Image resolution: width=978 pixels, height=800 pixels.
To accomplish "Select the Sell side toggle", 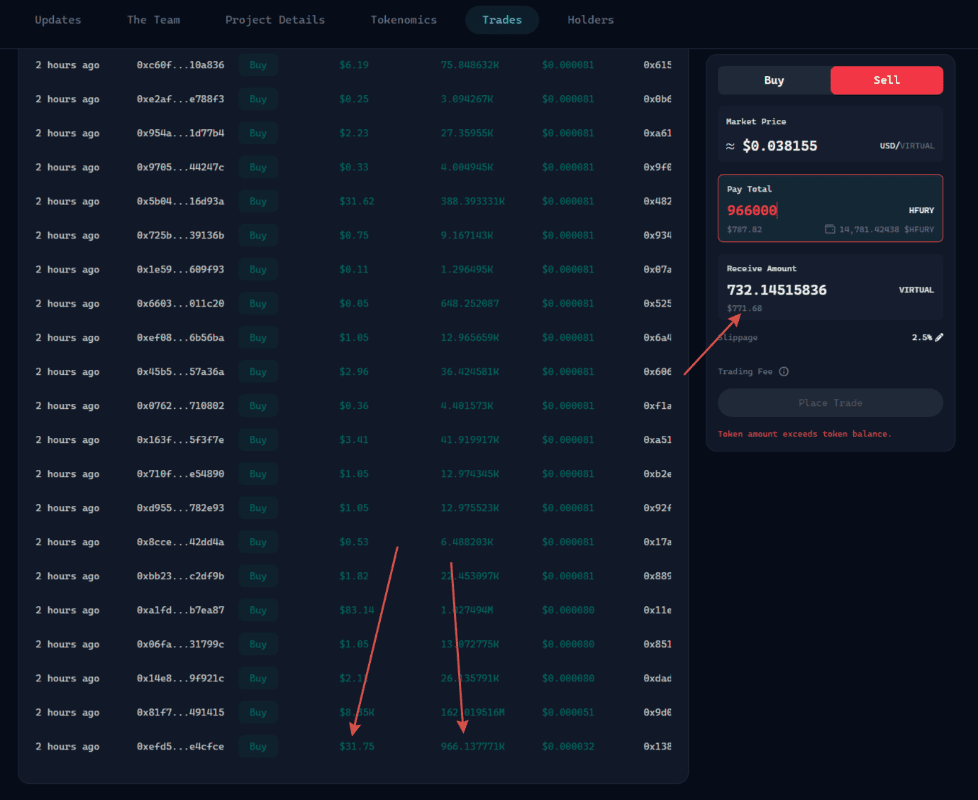I will [886, 80].
